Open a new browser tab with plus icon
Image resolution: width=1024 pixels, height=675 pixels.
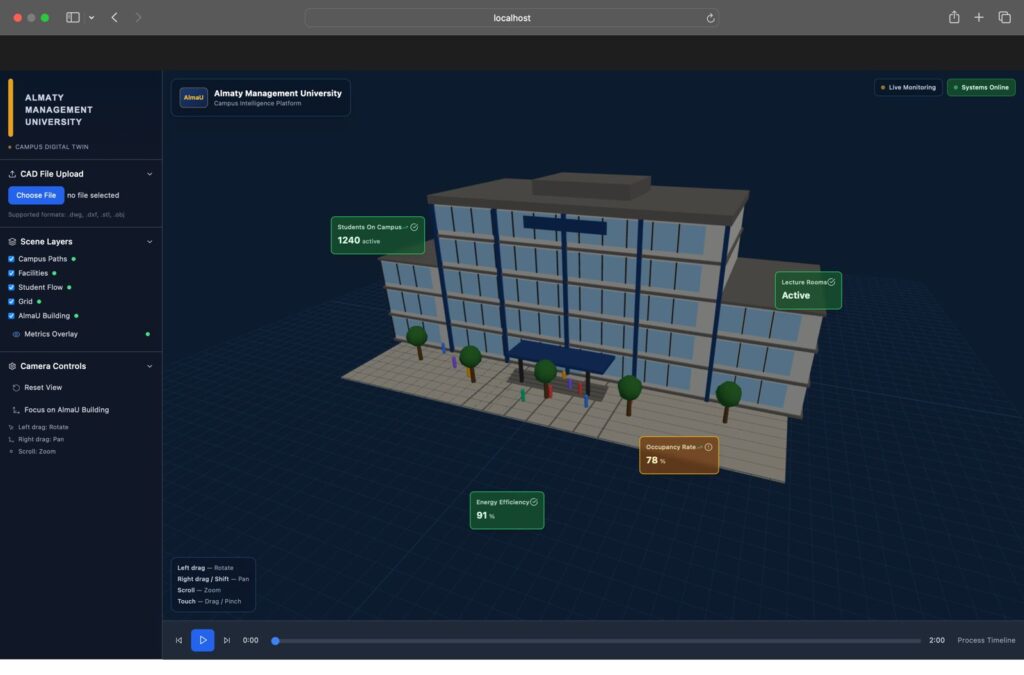[979, 18]
